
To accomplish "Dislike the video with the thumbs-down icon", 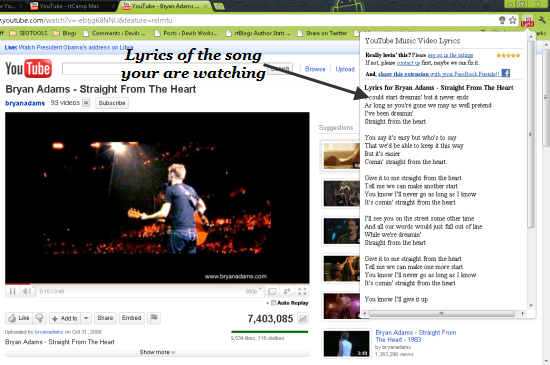I will pos(39,318).
